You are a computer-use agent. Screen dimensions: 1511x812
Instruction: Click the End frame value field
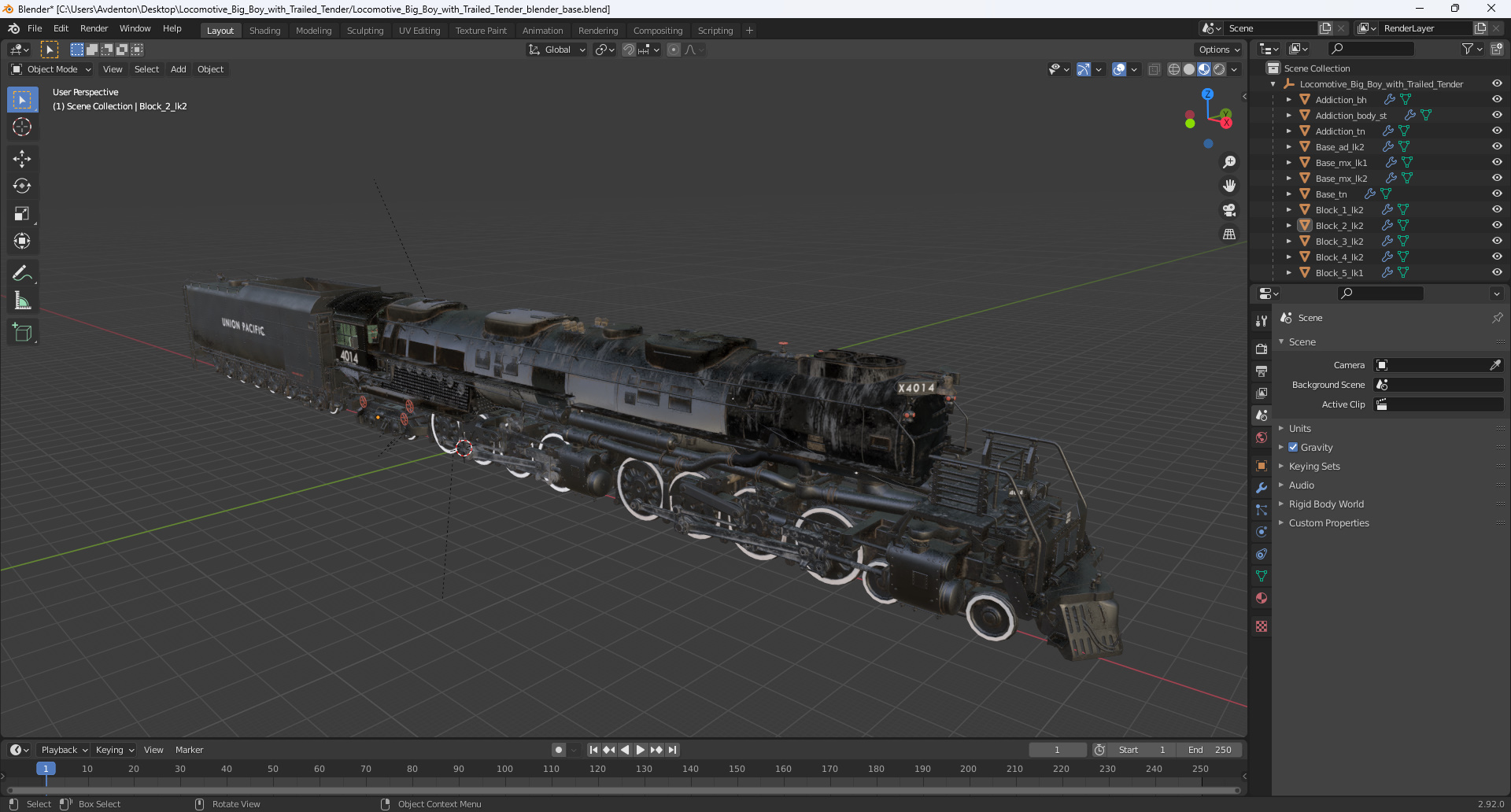pos(1210,750)
